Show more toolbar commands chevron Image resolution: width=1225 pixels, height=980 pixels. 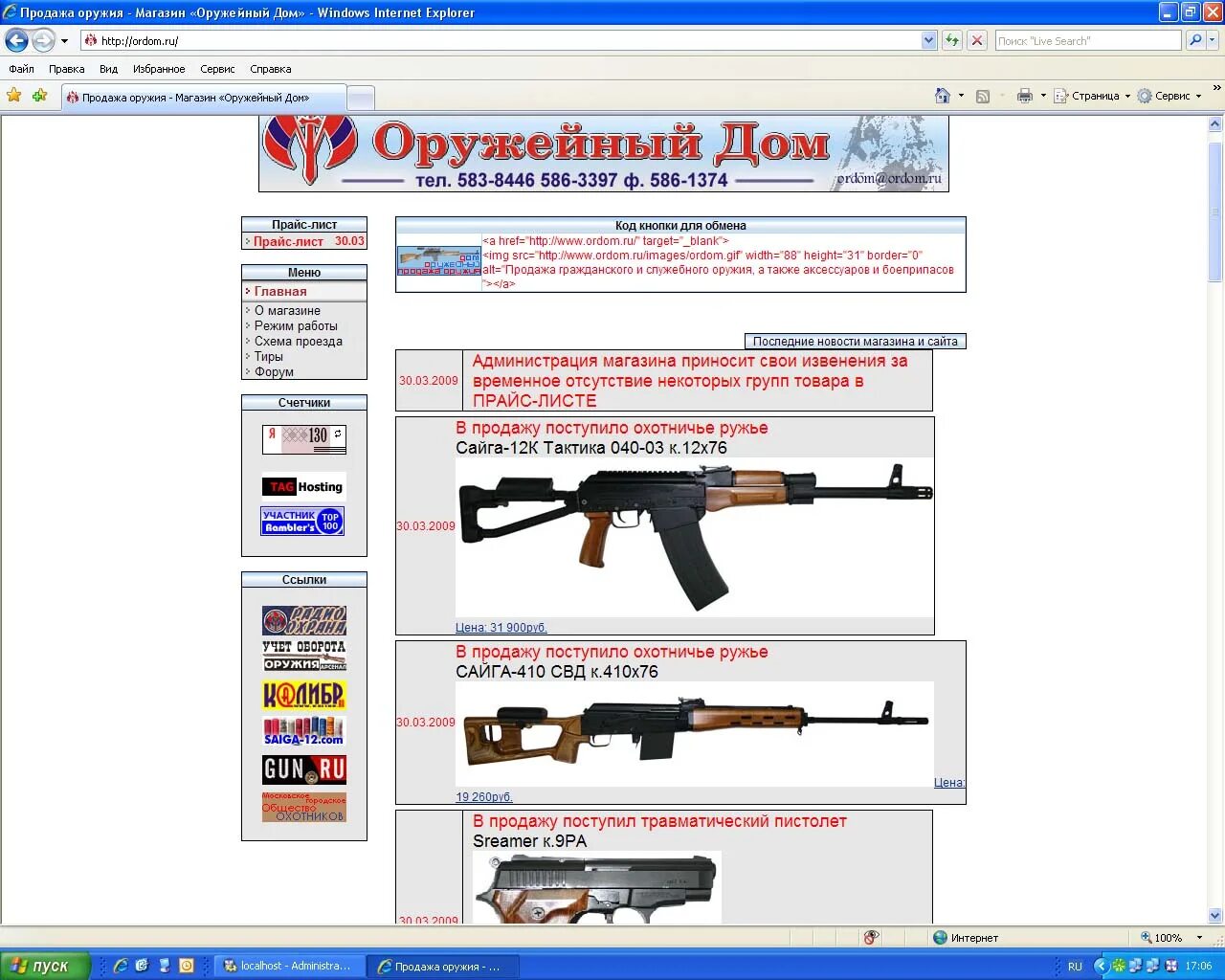point(1216,88)
